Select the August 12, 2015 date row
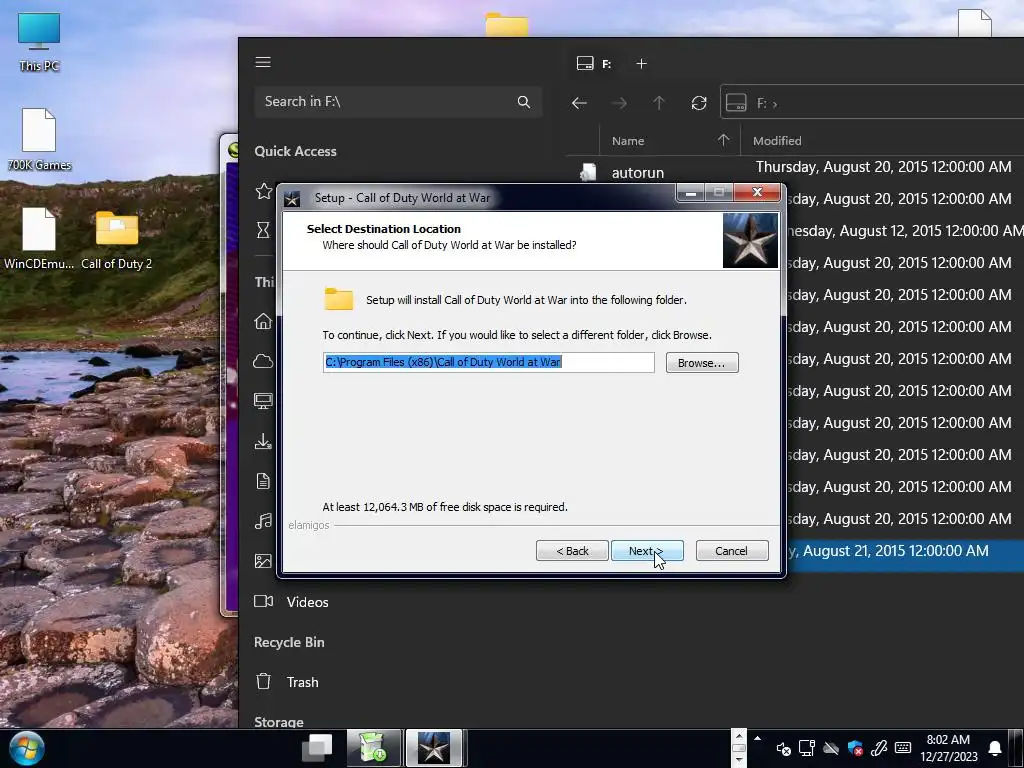Screen dimensions: 1024x768 (x=905, y=231)
